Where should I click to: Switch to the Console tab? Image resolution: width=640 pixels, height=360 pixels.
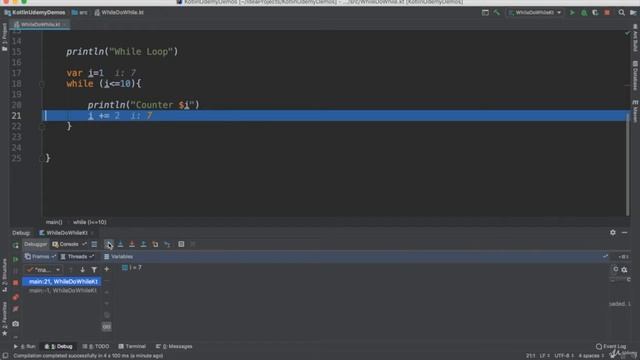[x=65, y=244]
